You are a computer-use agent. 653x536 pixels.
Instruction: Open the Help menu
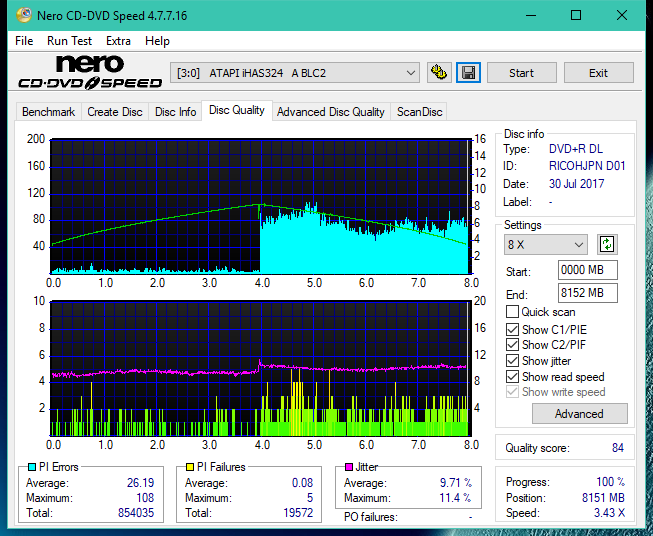(157, 41)
